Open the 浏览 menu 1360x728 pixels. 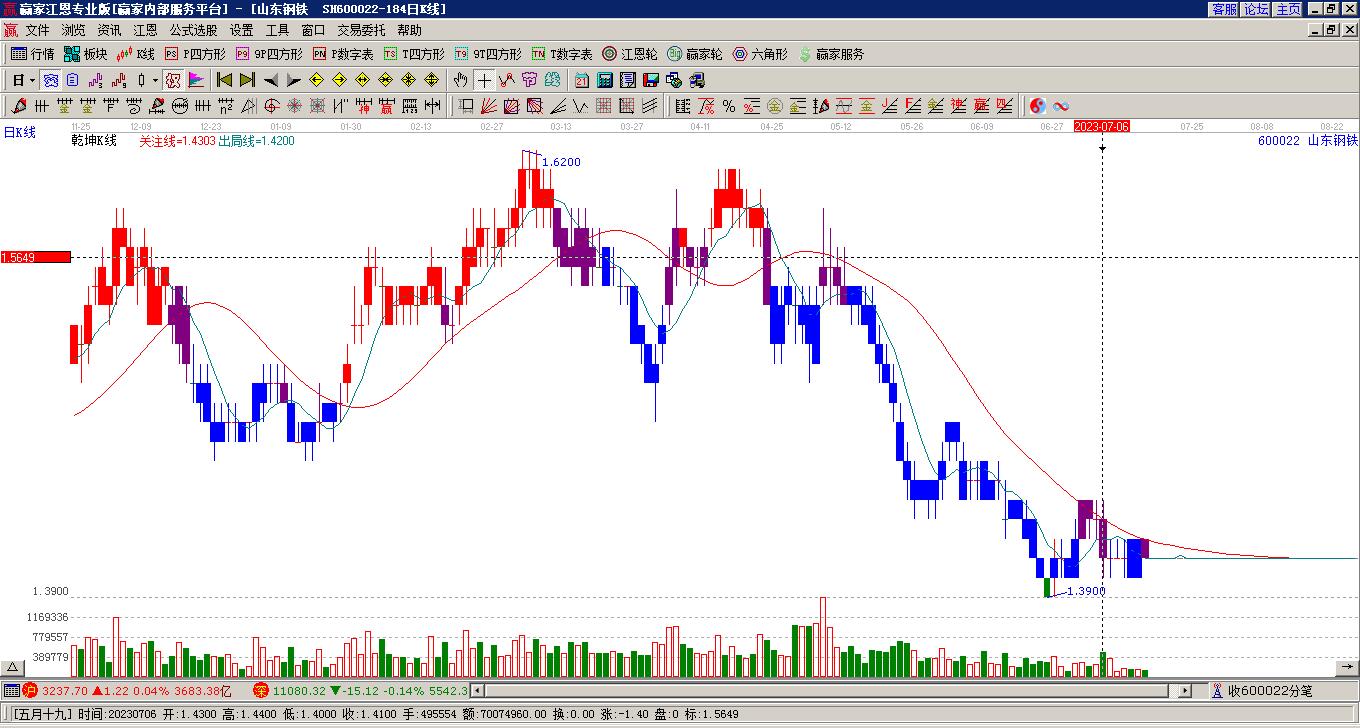pyautogui.click(x=73, y=30)
